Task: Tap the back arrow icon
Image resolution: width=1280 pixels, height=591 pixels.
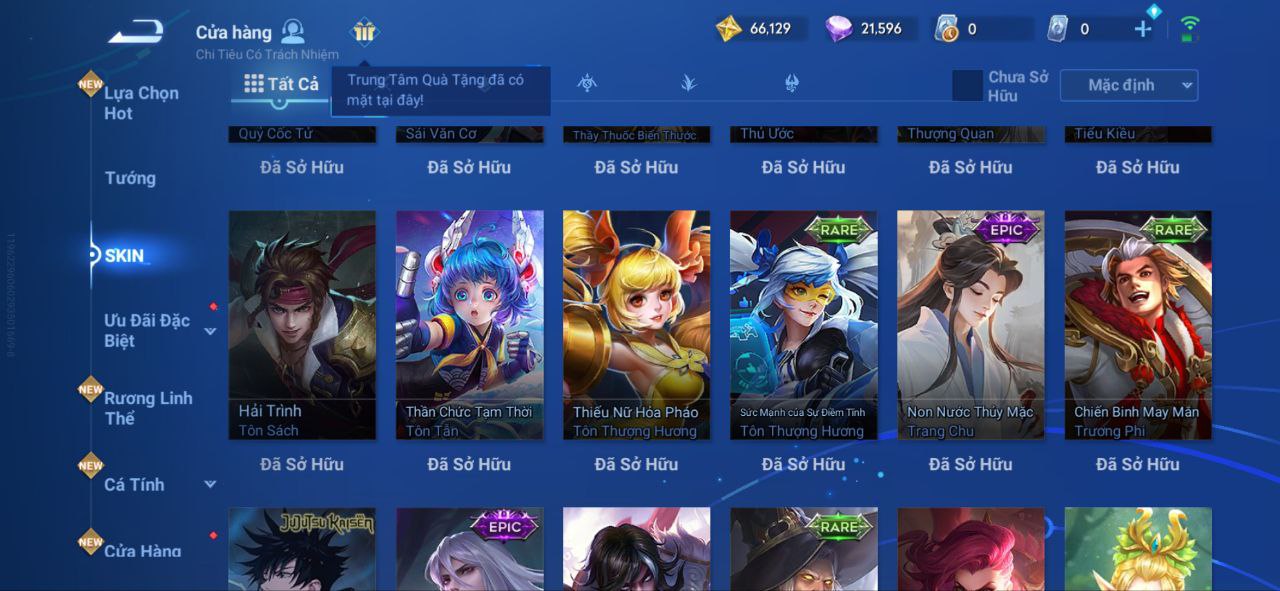Action: tap(135, 32)
